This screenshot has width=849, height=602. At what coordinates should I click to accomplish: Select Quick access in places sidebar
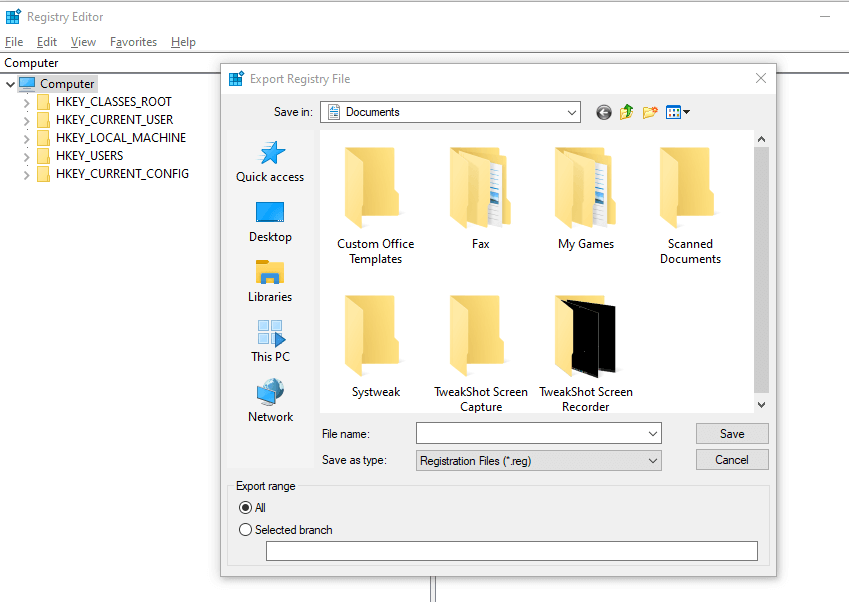270,160
